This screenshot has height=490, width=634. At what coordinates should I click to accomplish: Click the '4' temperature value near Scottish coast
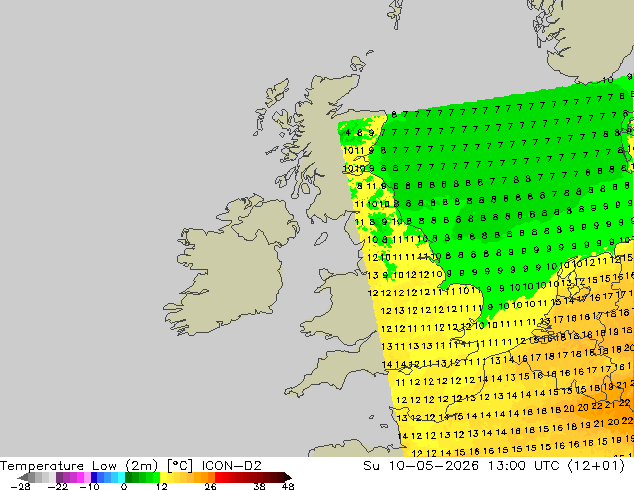[348, 133]
